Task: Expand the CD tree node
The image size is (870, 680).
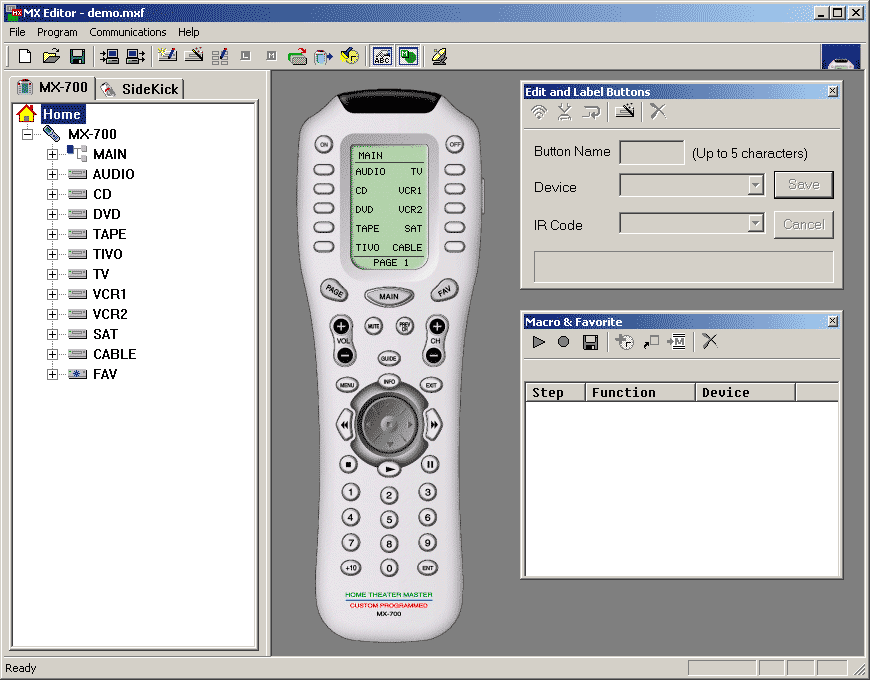Action: [52, 194]
